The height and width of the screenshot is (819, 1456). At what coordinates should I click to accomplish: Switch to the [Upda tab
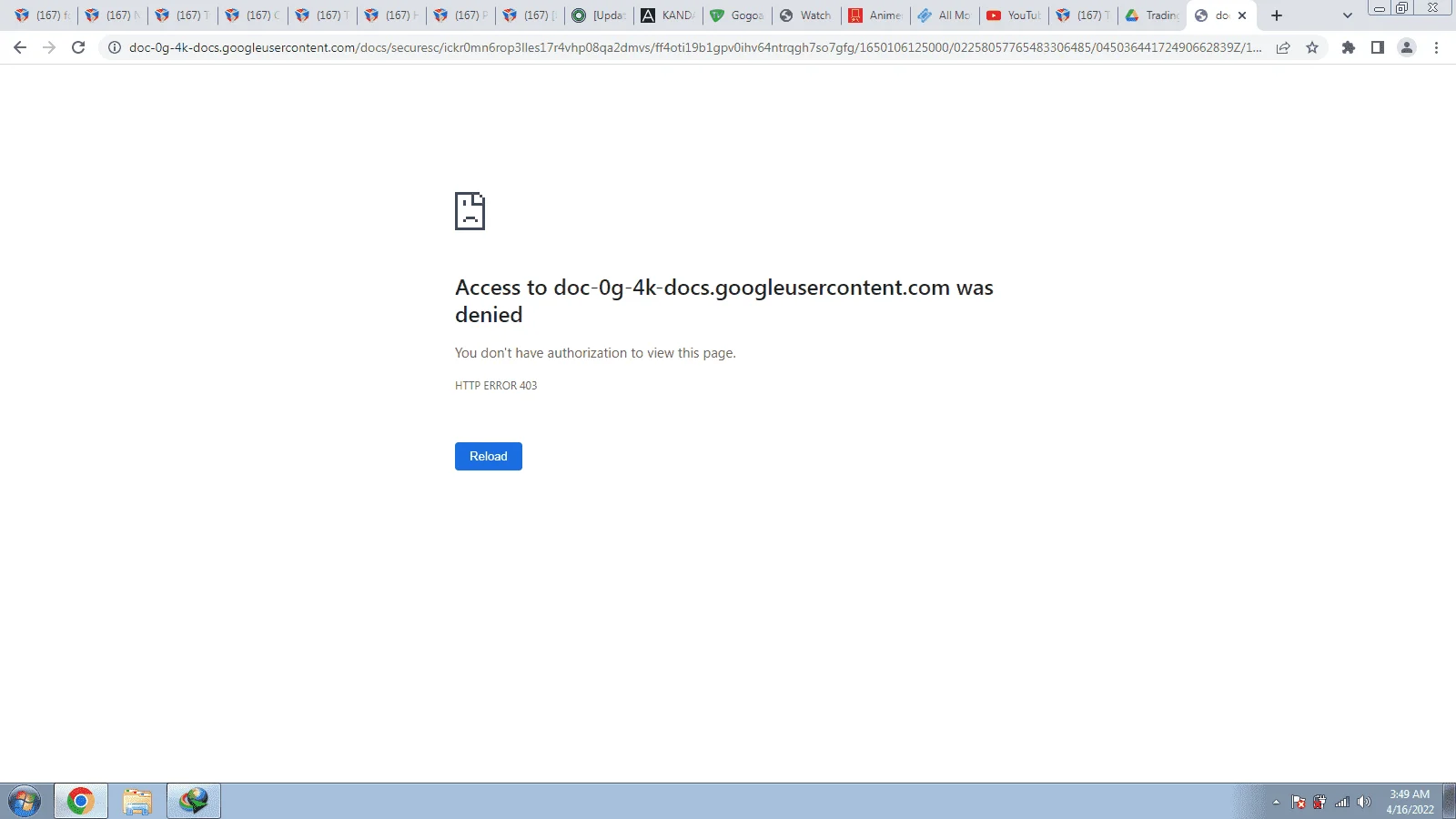599,15
